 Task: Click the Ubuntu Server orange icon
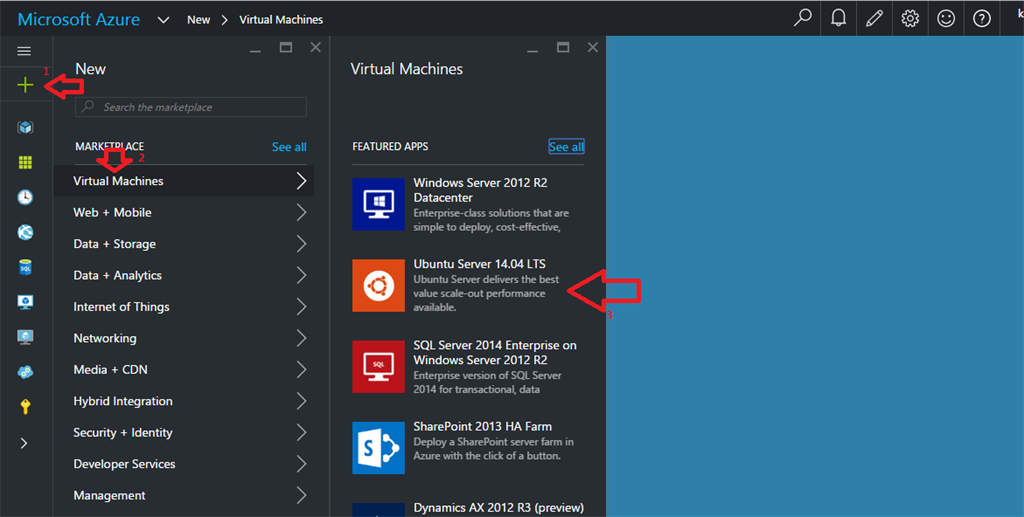[378, 285]
